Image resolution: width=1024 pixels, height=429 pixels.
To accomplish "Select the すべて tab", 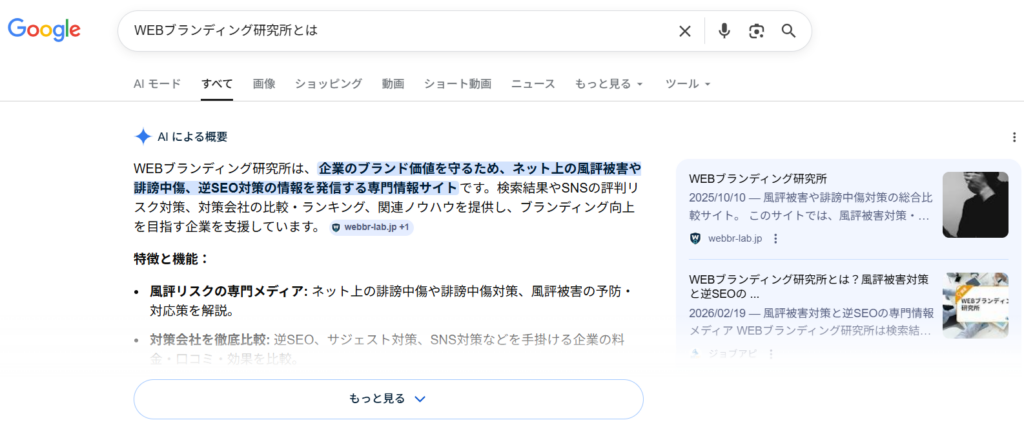I will coord(217,84).
